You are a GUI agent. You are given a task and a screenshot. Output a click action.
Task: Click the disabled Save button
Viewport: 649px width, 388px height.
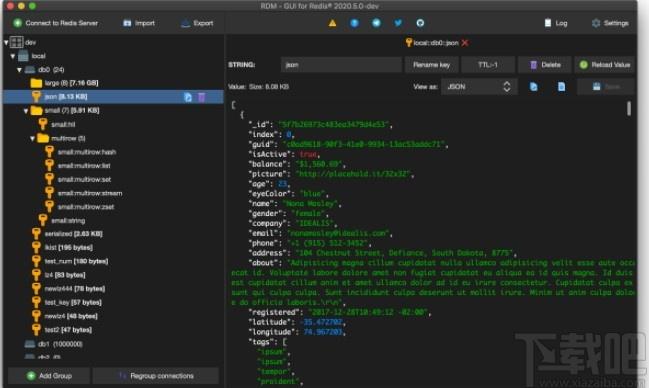(606, 87)
